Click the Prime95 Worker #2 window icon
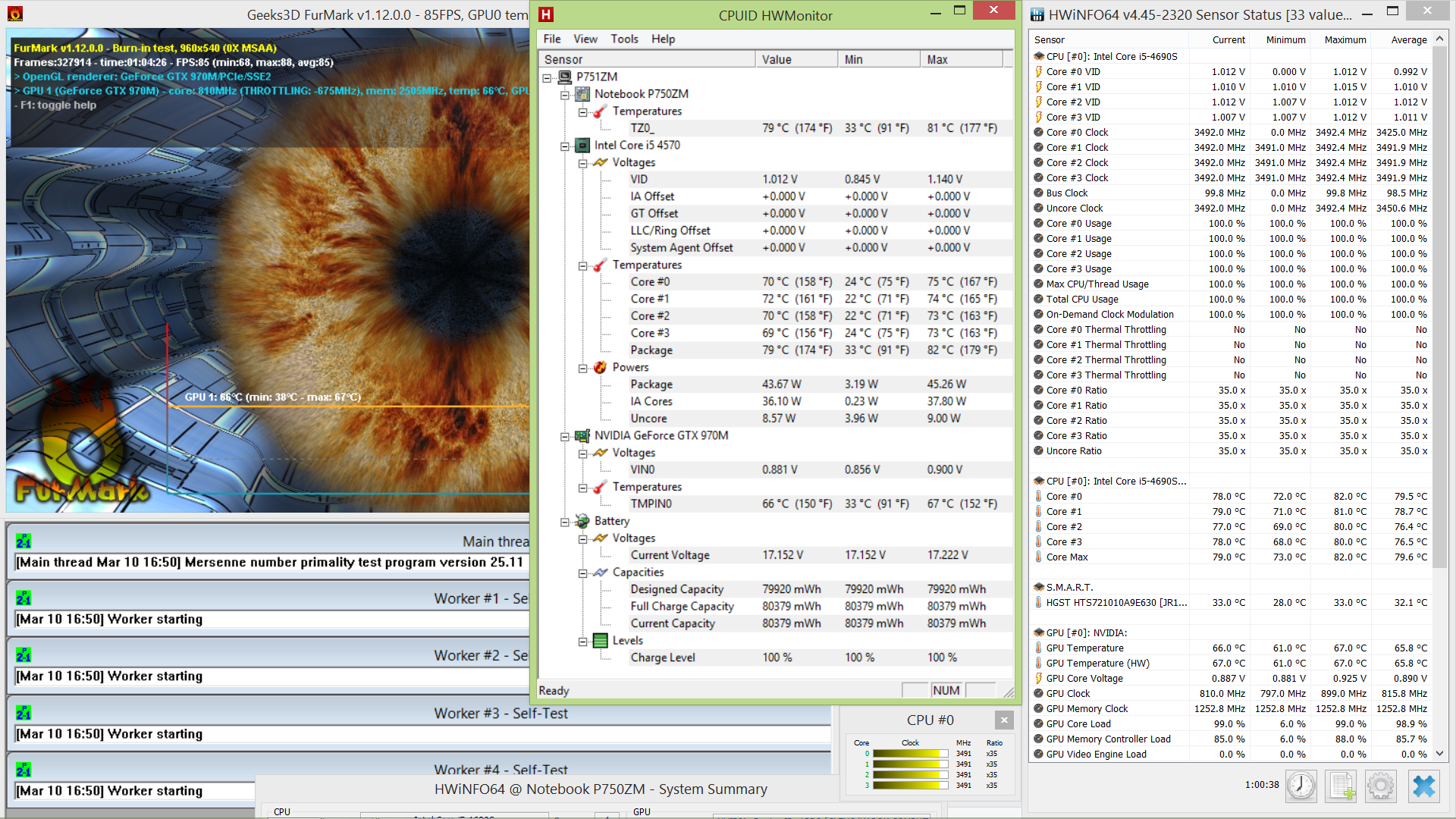This screenshot has width=1456, height=819. [x=24, y=654]
